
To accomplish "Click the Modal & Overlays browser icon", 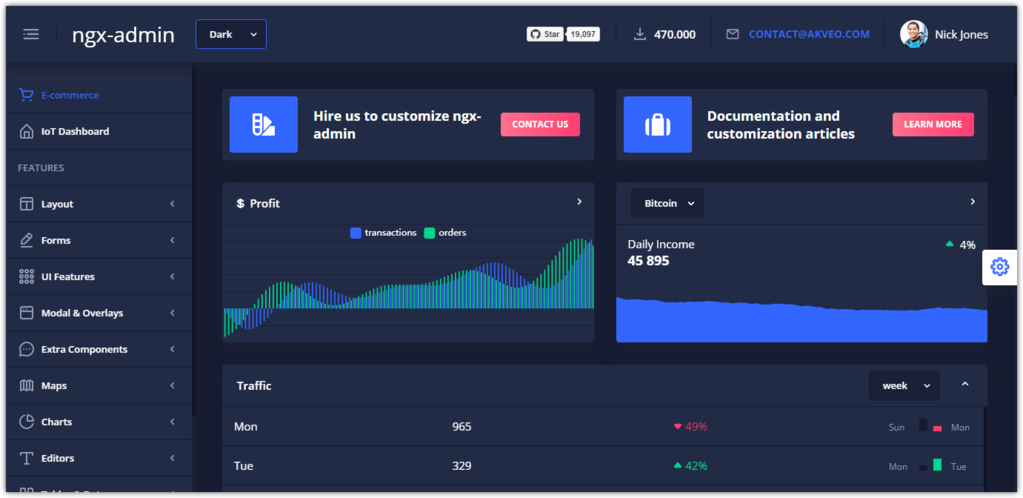I will pos(27,313).
